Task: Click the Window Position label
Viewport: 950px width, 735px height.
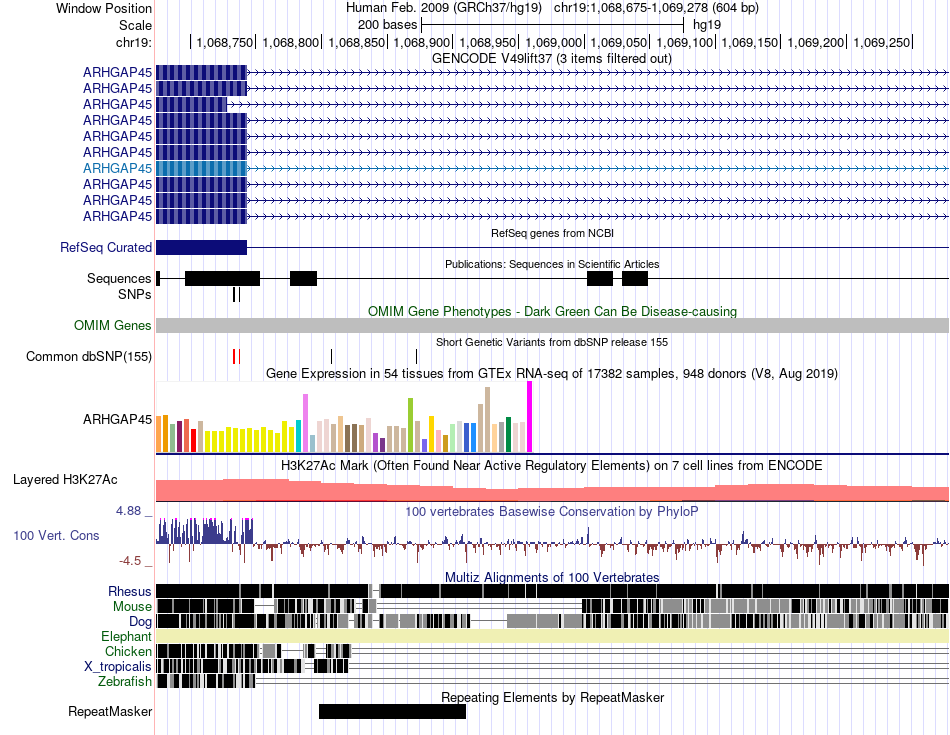Action: click(x=104, y=8)
